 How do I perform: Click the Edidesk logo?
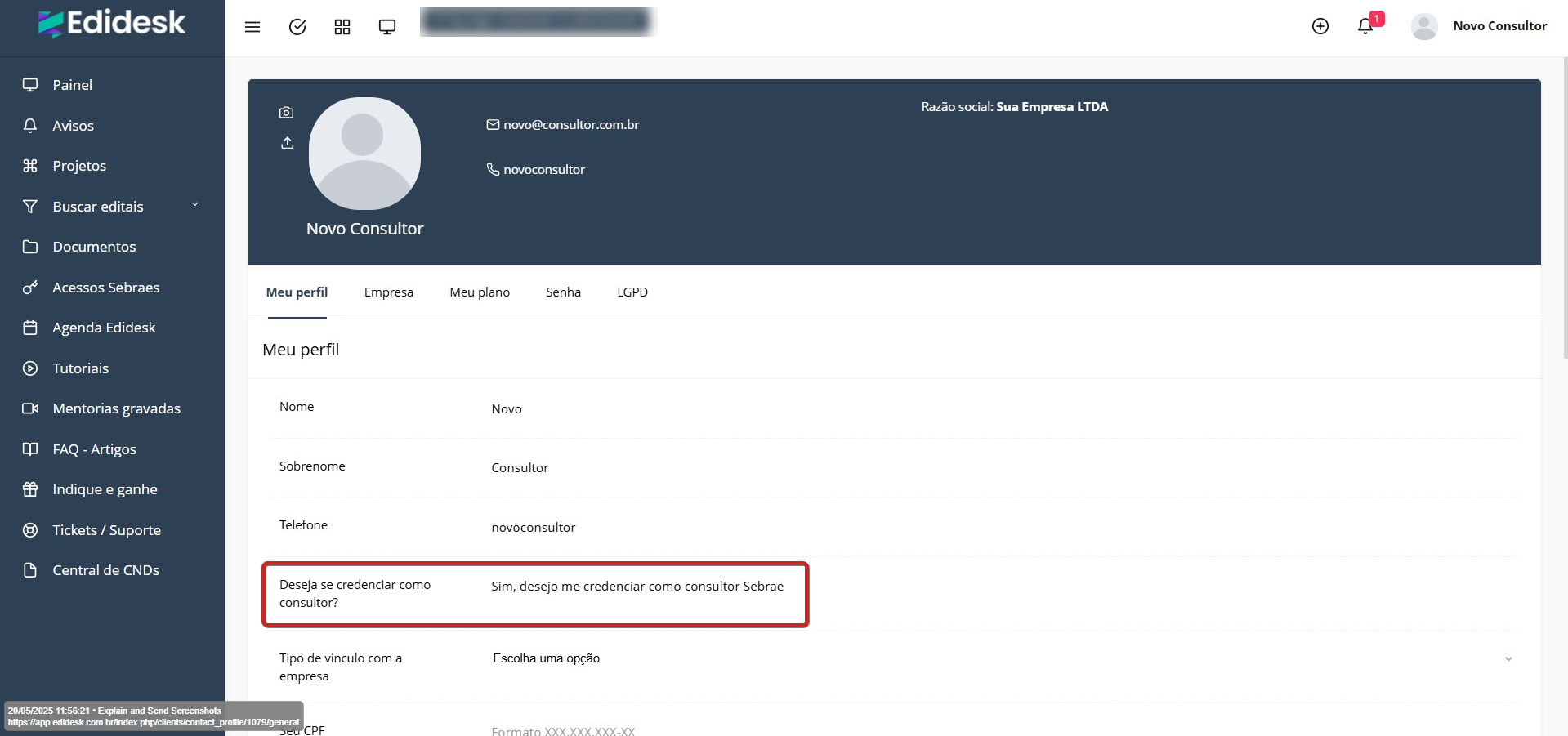pos(112,23)
